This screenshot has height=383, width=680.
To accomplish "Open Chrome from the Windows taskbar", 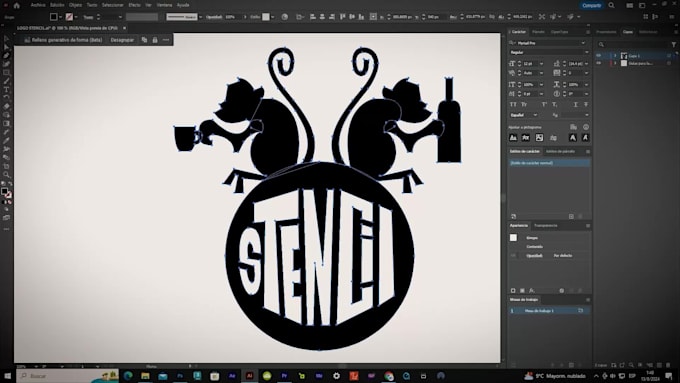I will tap(389, 376).
